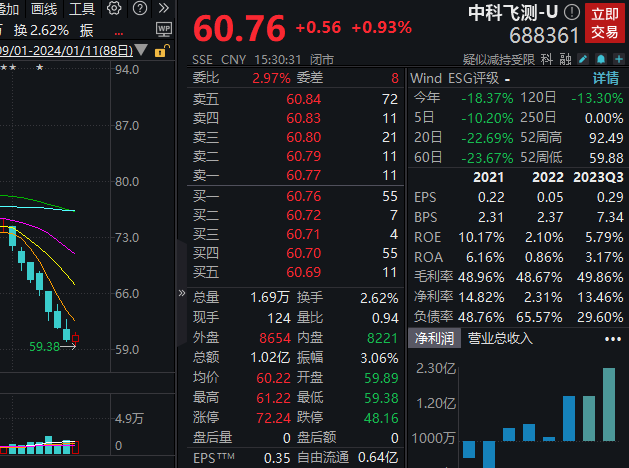
Task: Click the bell alert icon
Action: click(x=601, y=59)
